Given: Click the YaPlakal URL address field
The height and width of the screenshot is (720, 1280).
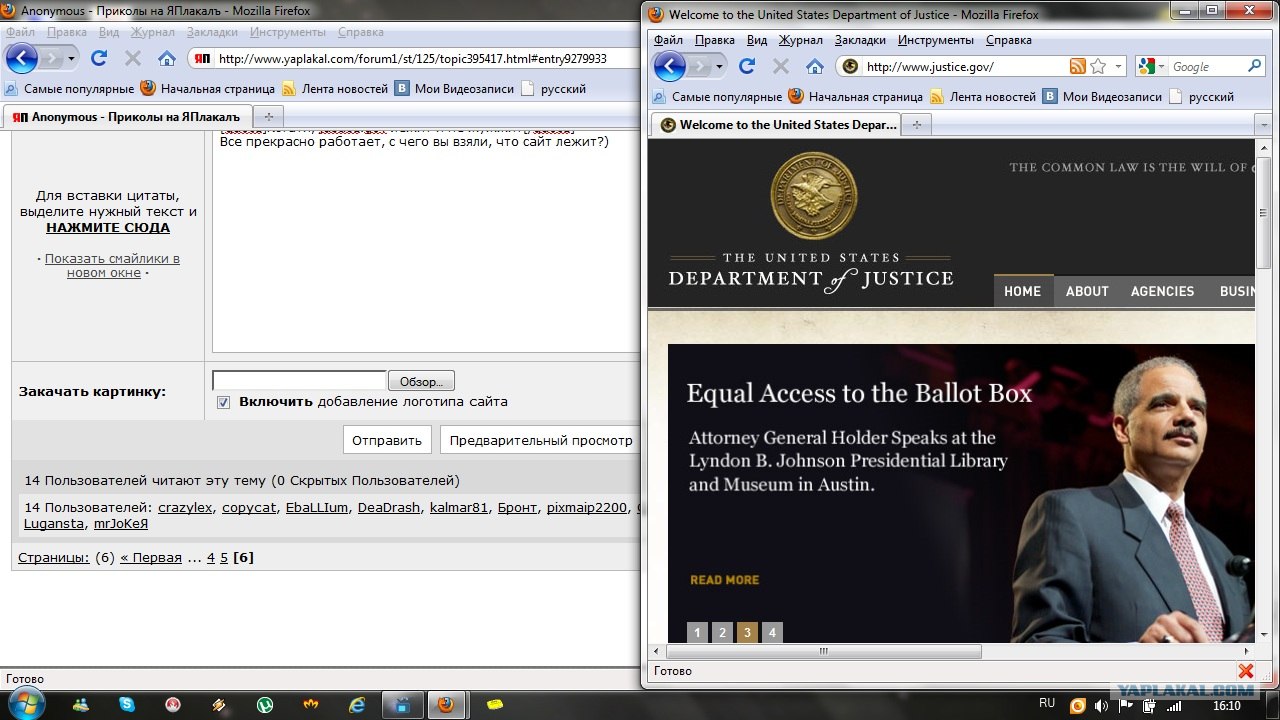Looking at the screenshot, I should tap(427, 59).
